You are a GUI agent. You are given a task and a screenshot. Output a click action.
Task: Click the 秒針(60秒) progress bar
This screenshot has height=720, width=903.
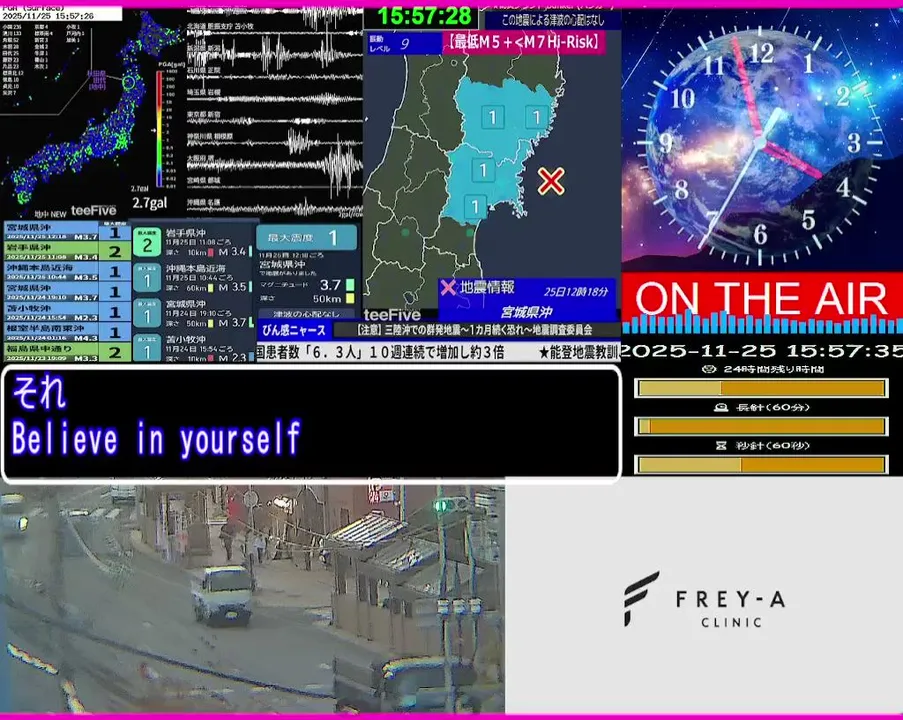coord(761,464)
